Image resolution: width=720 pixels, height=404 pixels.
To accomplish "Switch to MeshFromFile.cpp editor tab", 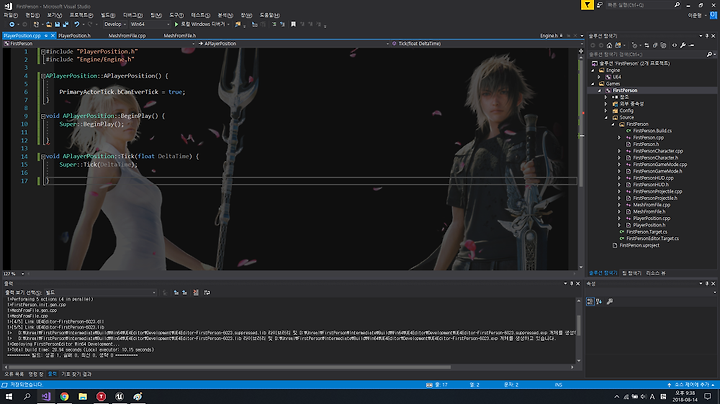I will [x=127, y=35].
